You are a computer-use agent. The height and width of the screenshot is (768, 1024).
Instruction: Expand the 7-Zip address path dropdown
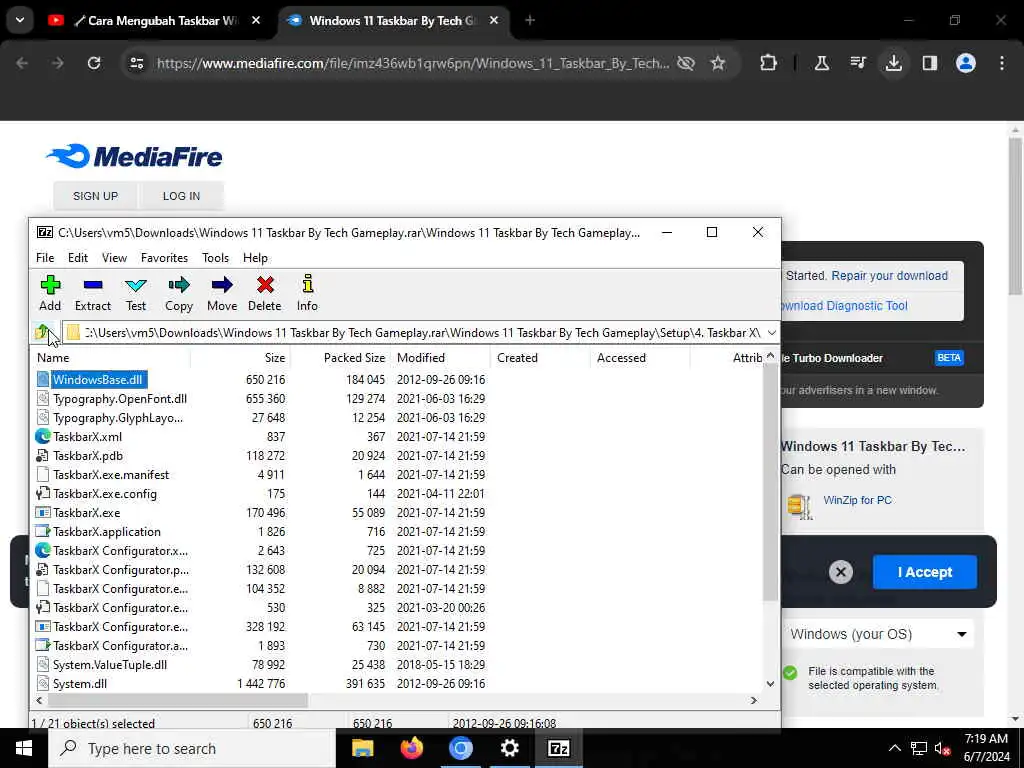771,333
